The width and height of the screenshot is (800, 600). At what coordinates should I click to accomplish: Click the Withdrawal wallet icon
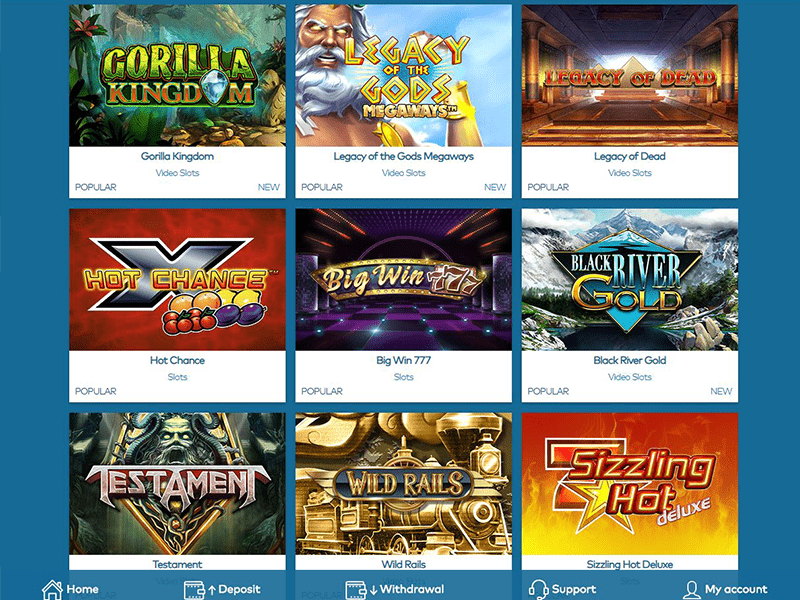point(356,590)
